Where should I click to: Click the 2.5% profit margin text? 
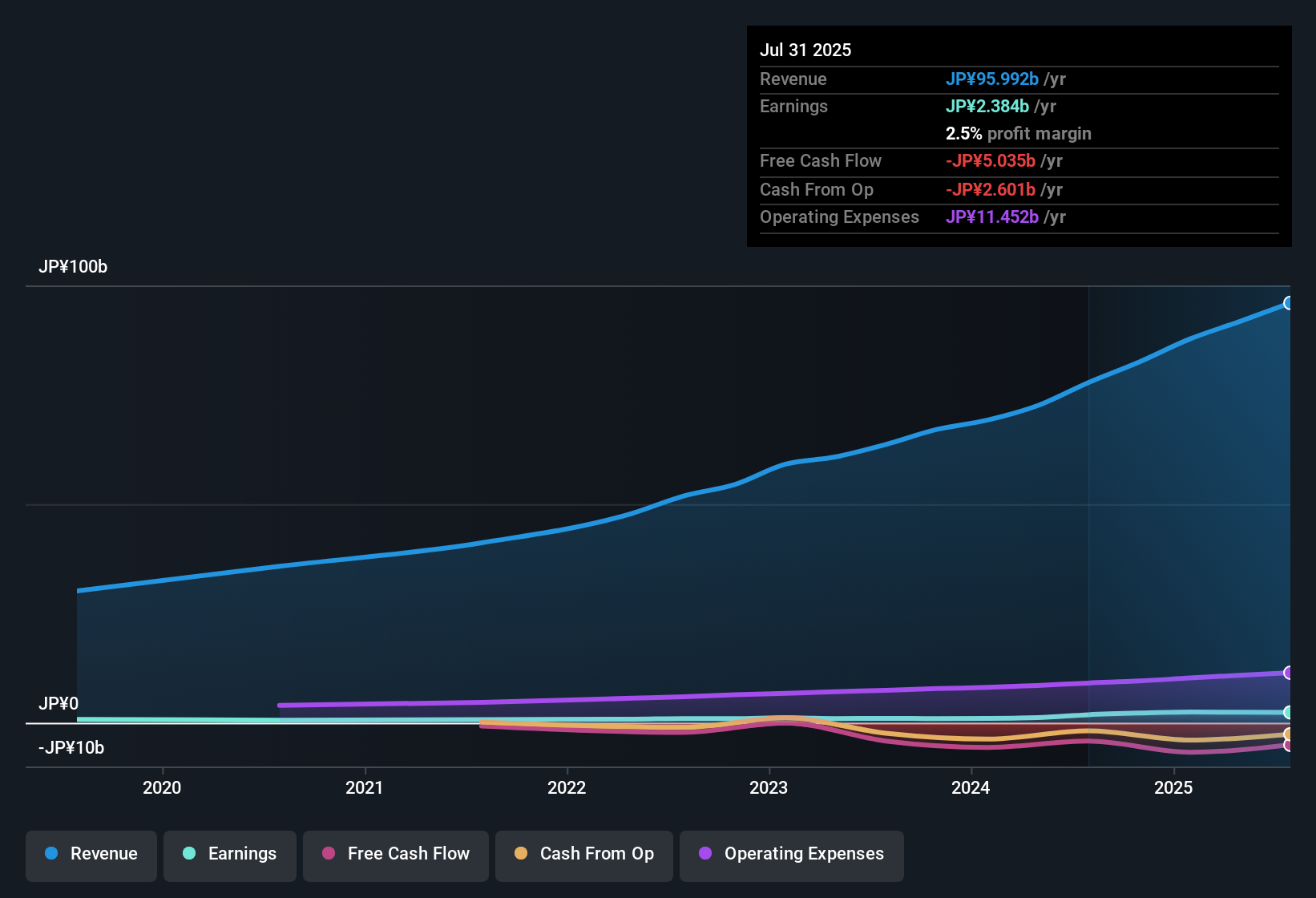[1019, 134]
